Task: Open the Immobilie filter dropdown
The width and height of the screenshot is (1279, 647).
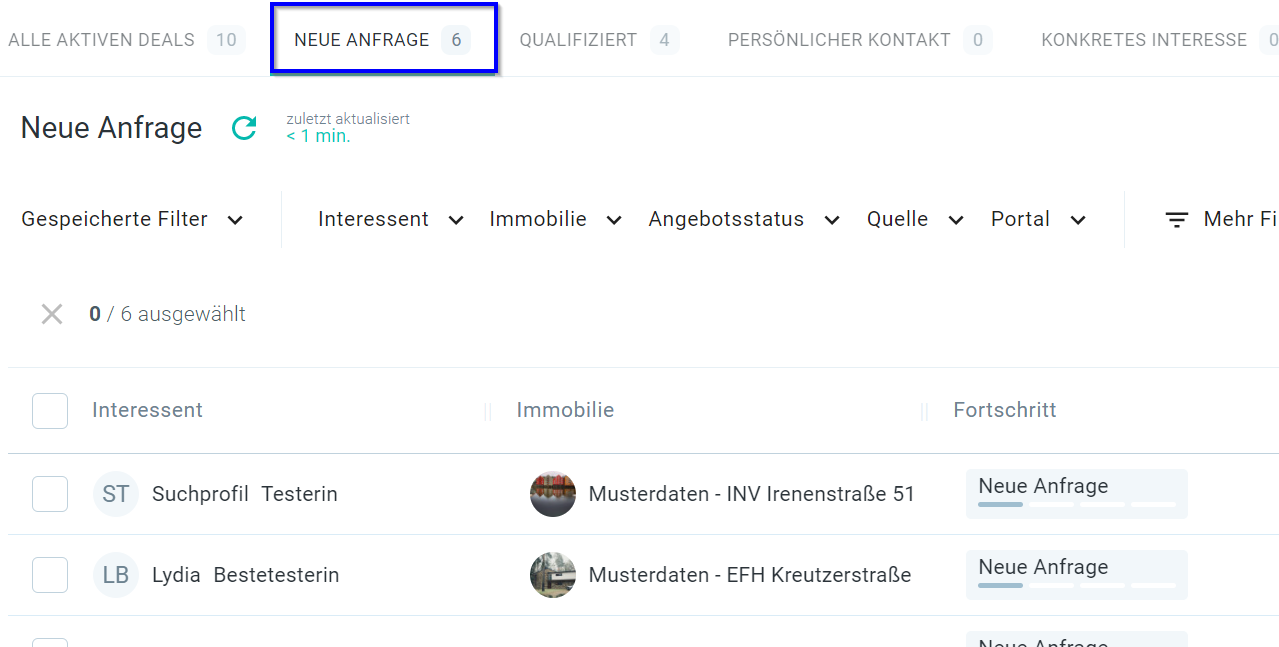Action: [555, 220]
